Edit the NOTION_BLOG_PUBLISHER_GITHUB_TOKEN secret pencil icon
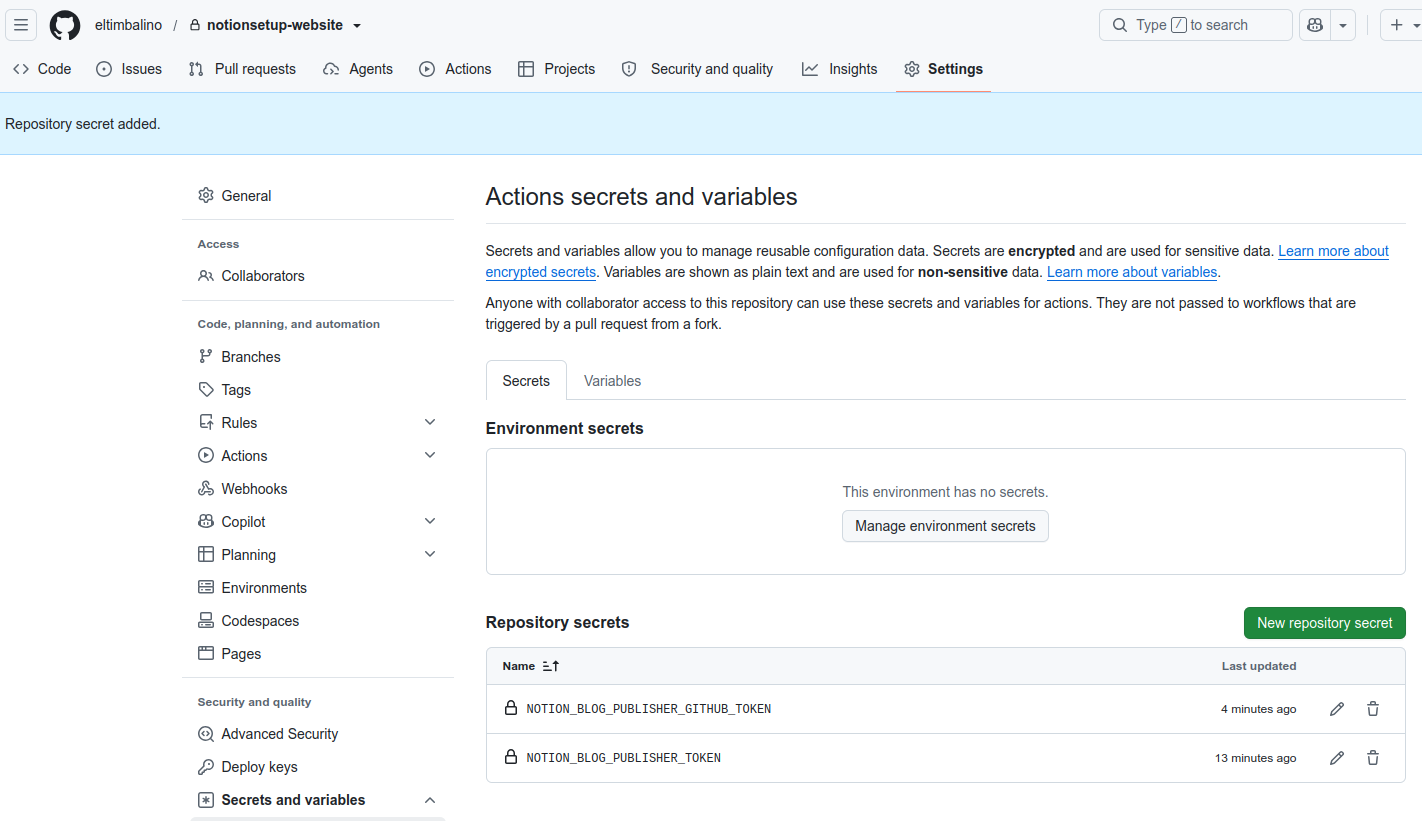Viewport: 1422px width, 821px height. point(1337,709)
